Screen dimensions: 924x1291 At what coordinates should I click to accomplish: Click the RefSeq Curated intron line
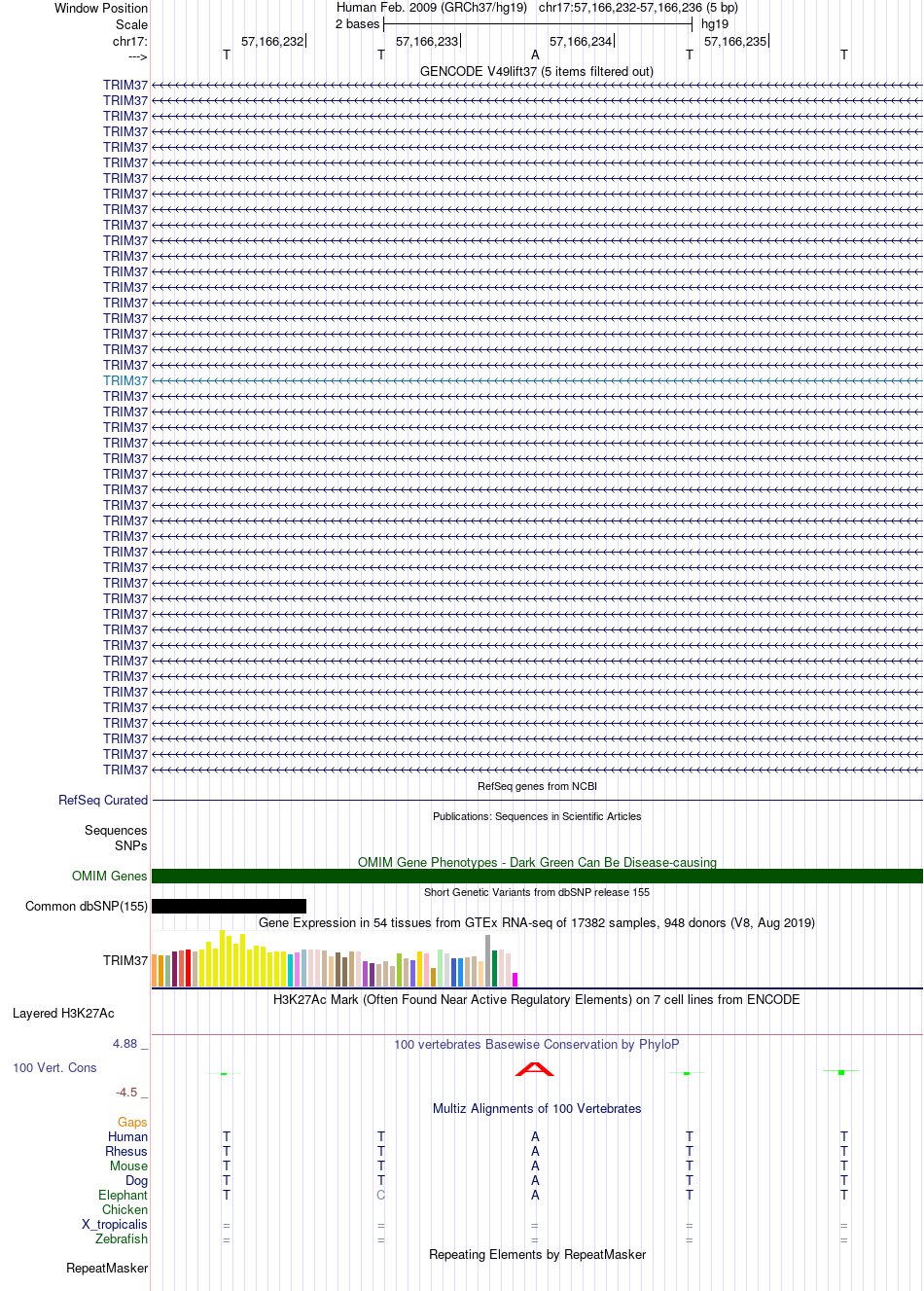click(x=537, y=800)
